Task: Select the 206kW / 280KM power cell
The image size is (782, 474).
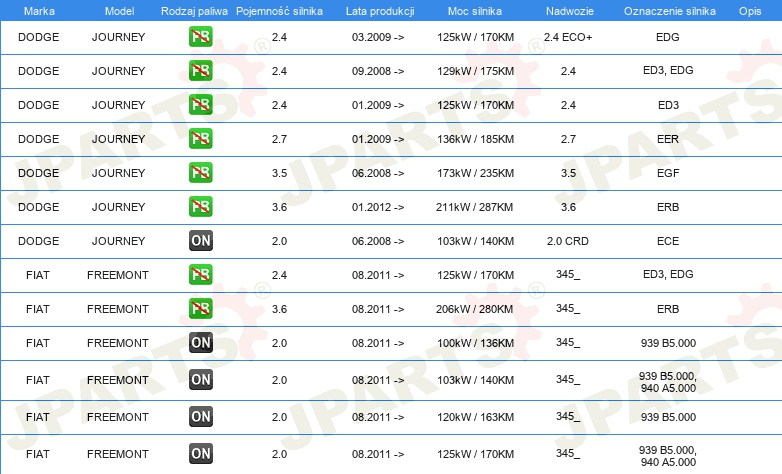Action: 474,309
